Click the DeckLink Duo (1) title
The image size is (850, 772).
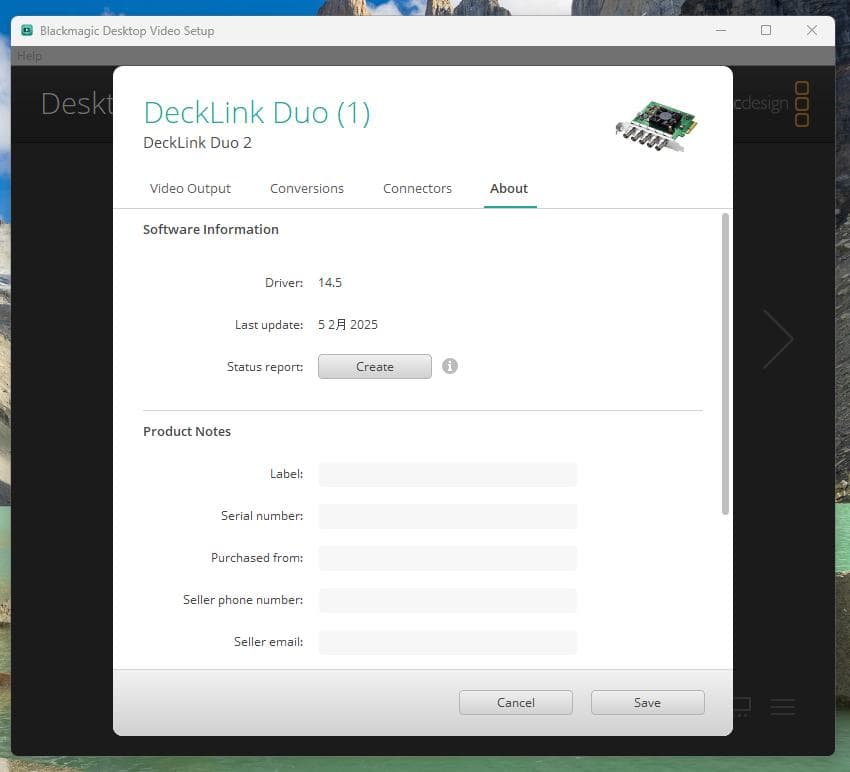point(257,113)
